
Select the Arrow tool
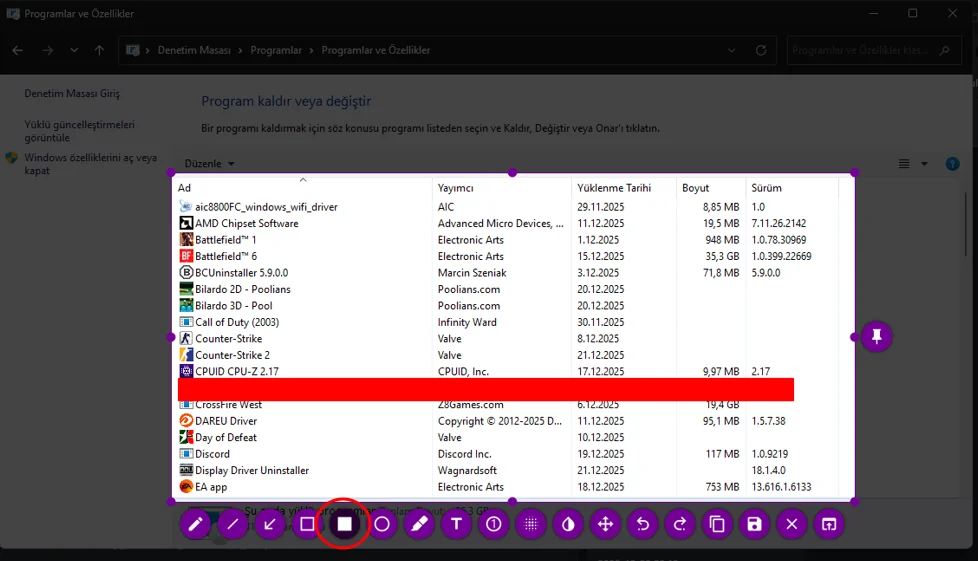coord(270,524)
